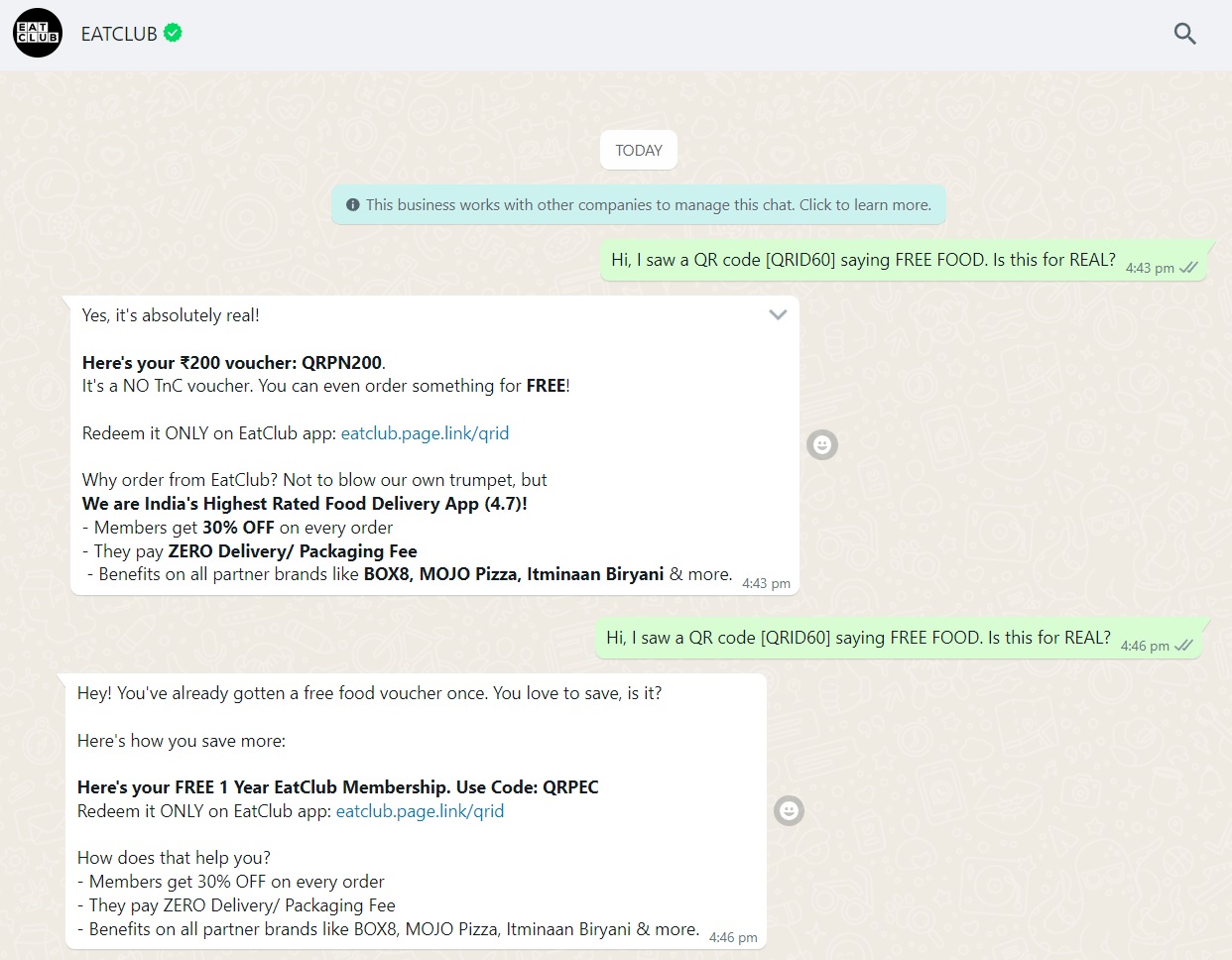Open message options chevron on voucher message
This screenshot has width=1232, height=960.
click(x=778, y=314)
